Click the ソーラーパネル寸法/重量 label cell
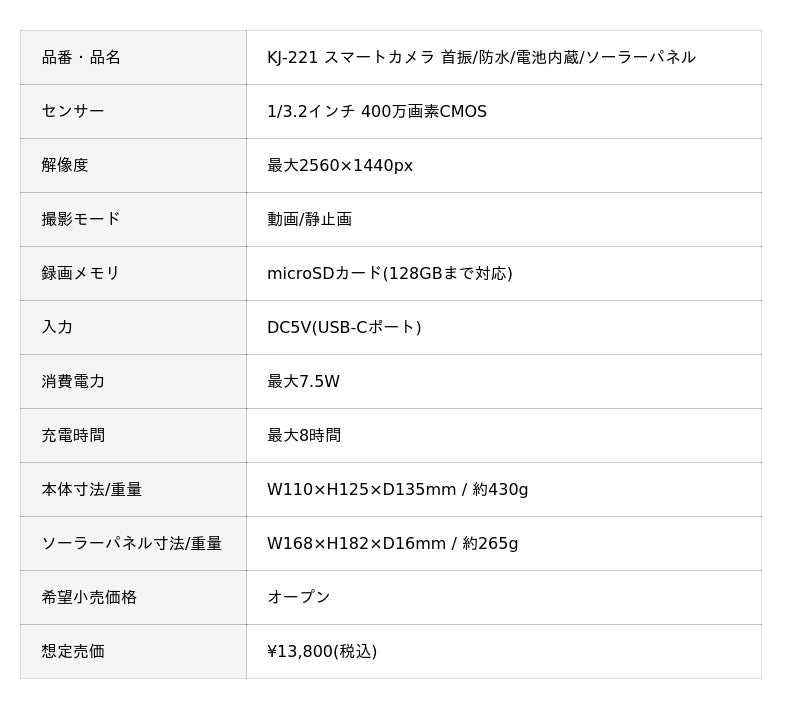The width and height of the screenshot is (800, 709). (x=133, y=544)
